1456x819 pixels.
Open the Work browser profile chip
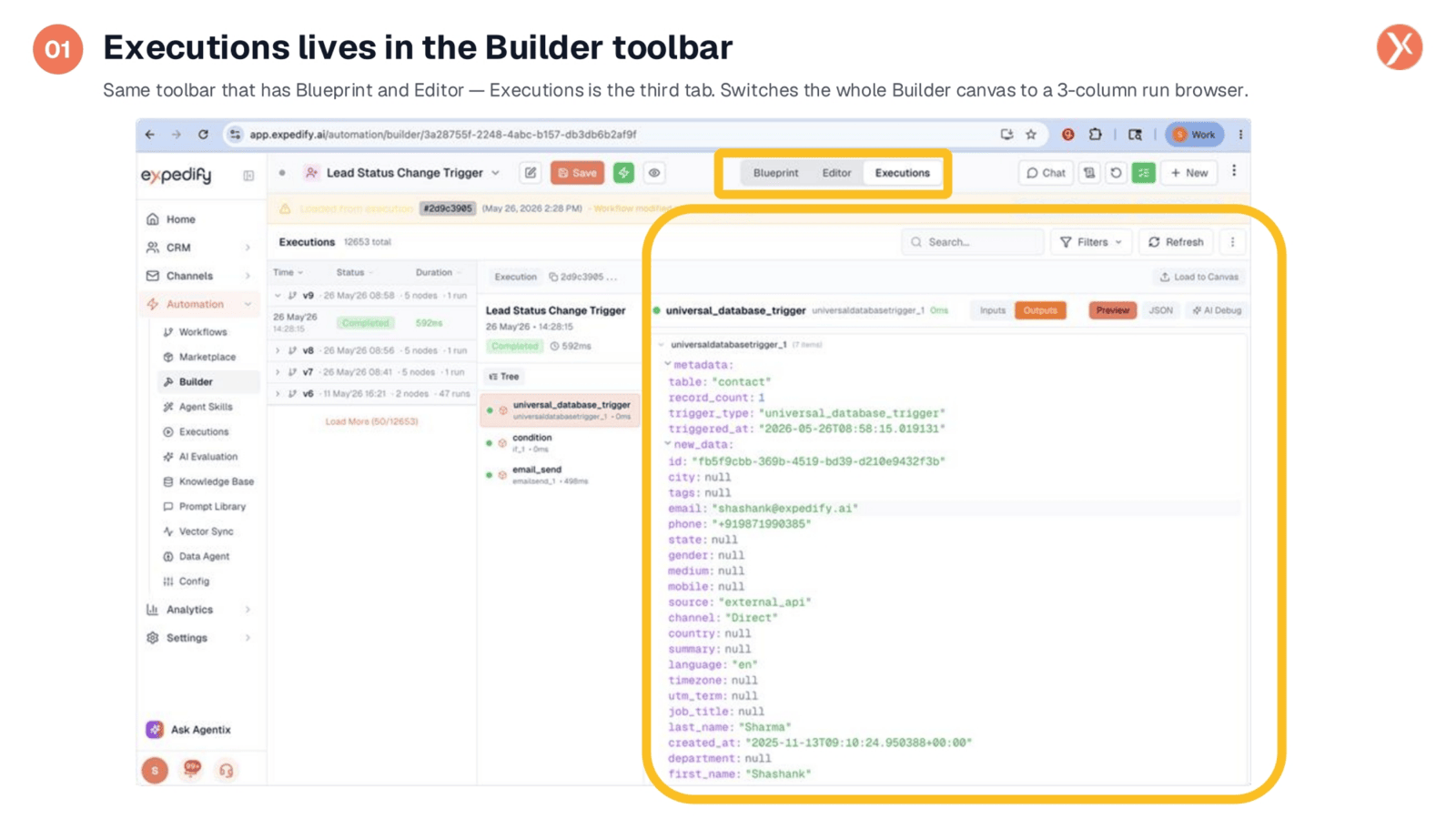pyautogui.click(x=1195, y=135)
